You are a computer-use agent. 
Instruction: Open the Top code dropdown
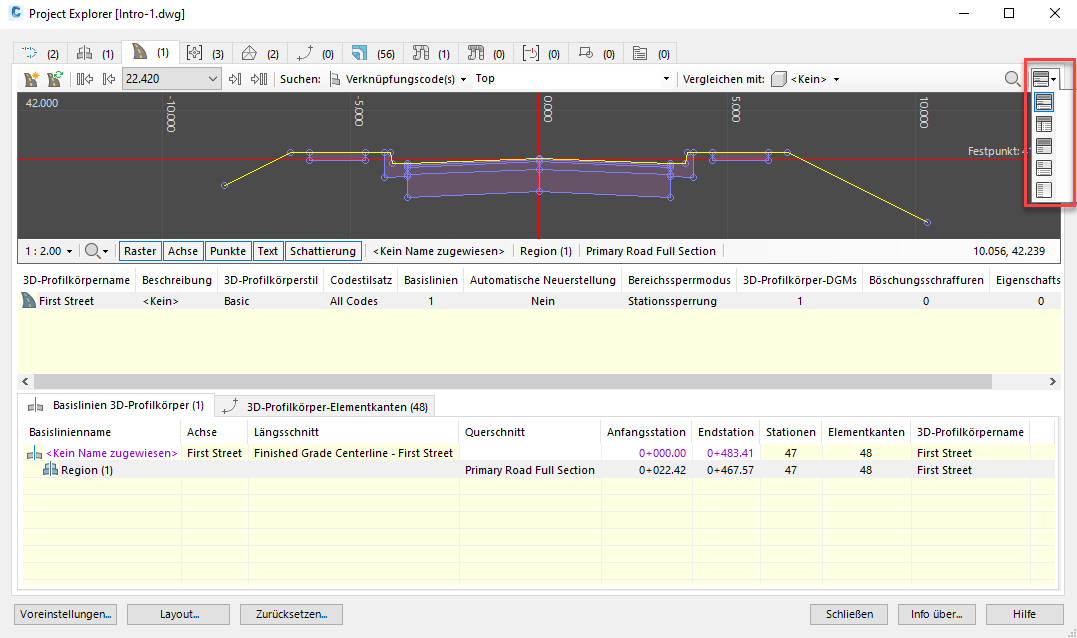(x=571, y=79)
